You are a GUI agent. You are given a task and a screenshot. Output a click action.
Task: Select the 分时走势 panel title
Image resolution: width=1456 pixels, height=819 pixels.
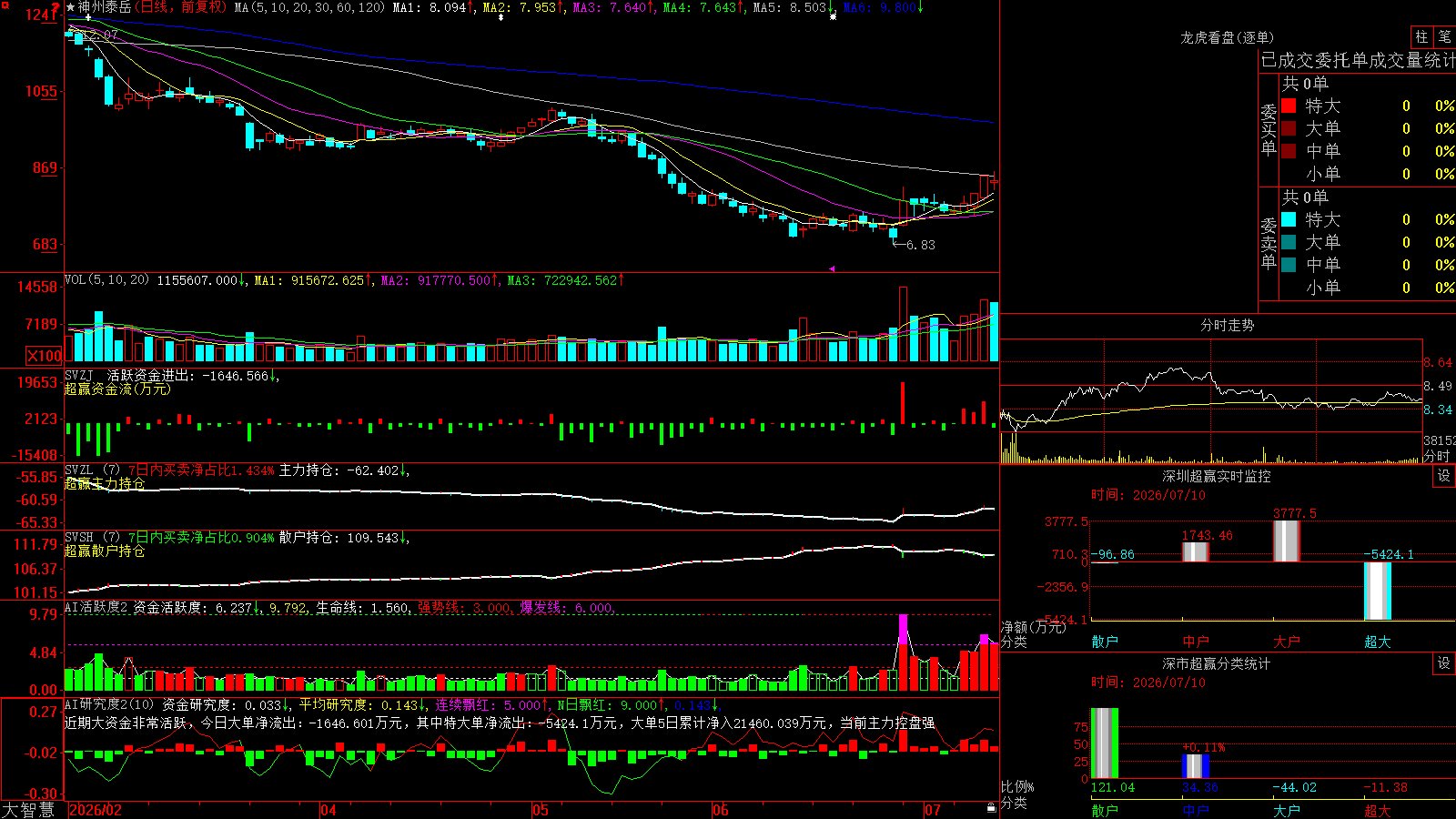point(1227,325)
